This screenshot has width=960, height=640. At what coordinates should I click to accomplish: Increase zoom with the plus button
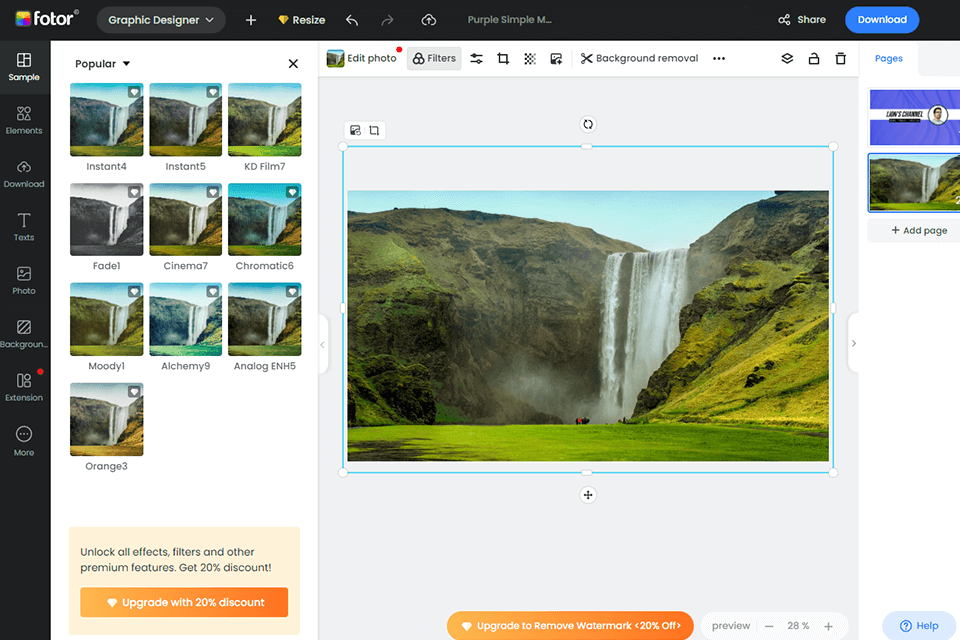click(828, 626)
